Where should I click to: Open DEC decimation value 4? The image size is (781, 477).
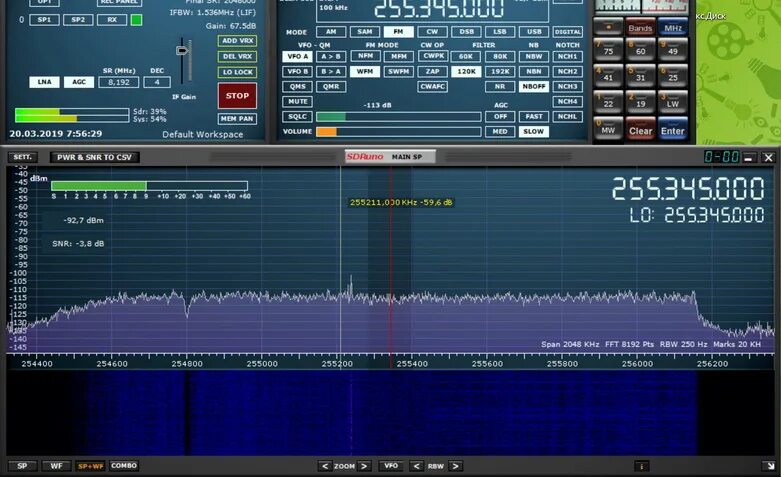tap(157, 82)
